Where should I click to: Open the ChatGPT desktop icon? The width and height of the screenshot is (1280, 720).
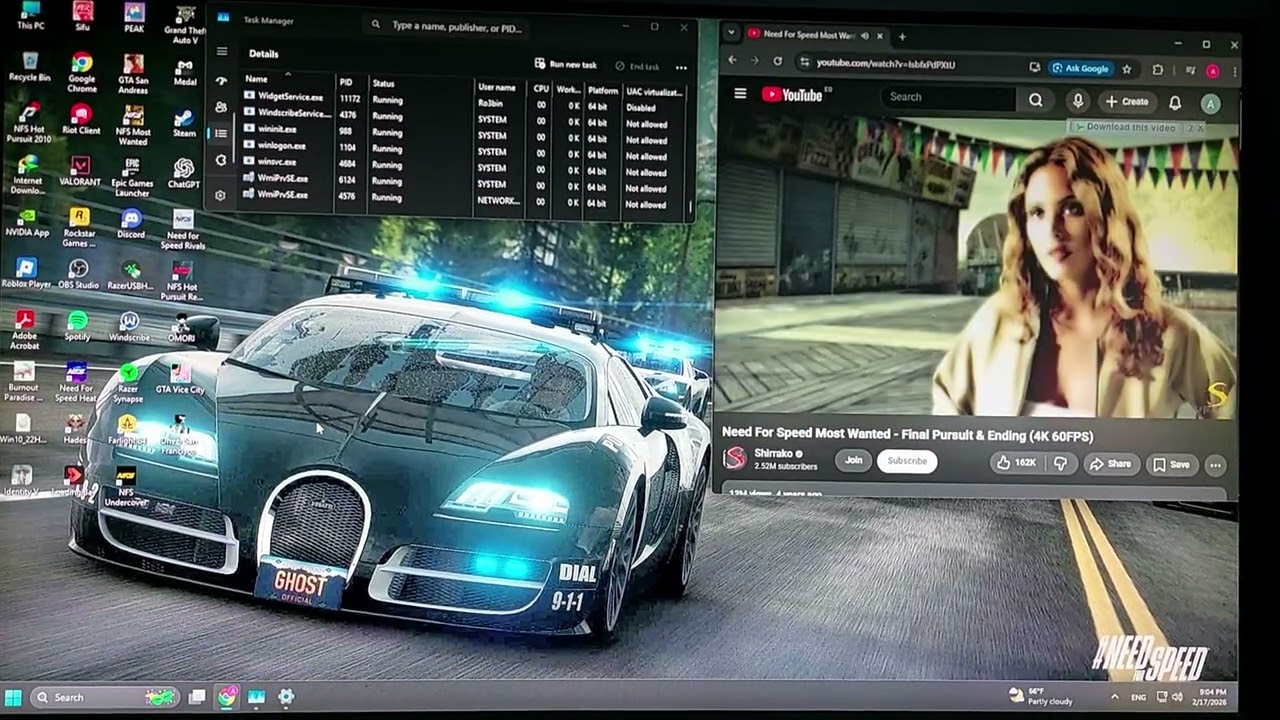[x=184, y=174]
